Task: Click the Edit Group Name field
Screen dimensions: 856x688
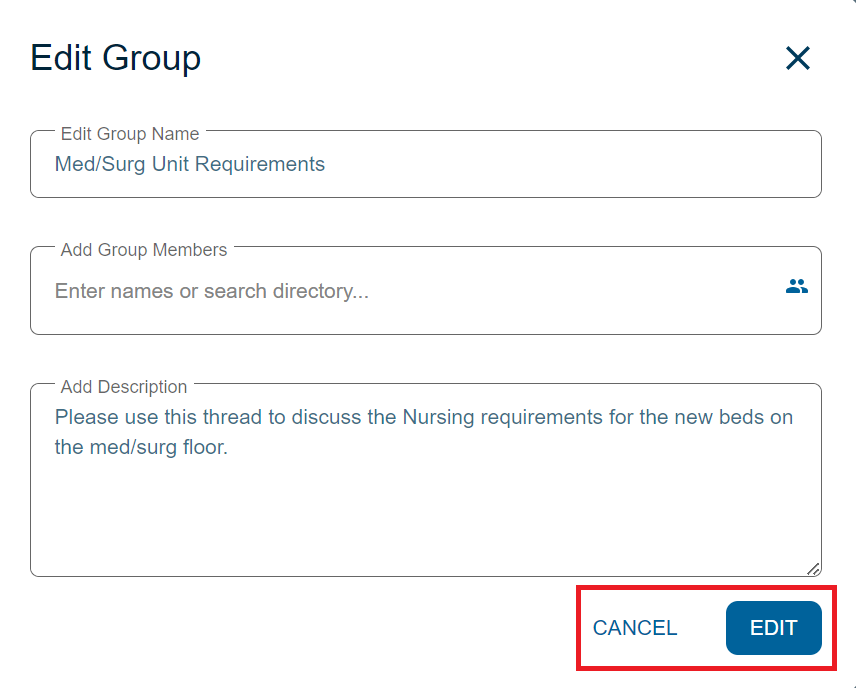Action: point(426,164)
